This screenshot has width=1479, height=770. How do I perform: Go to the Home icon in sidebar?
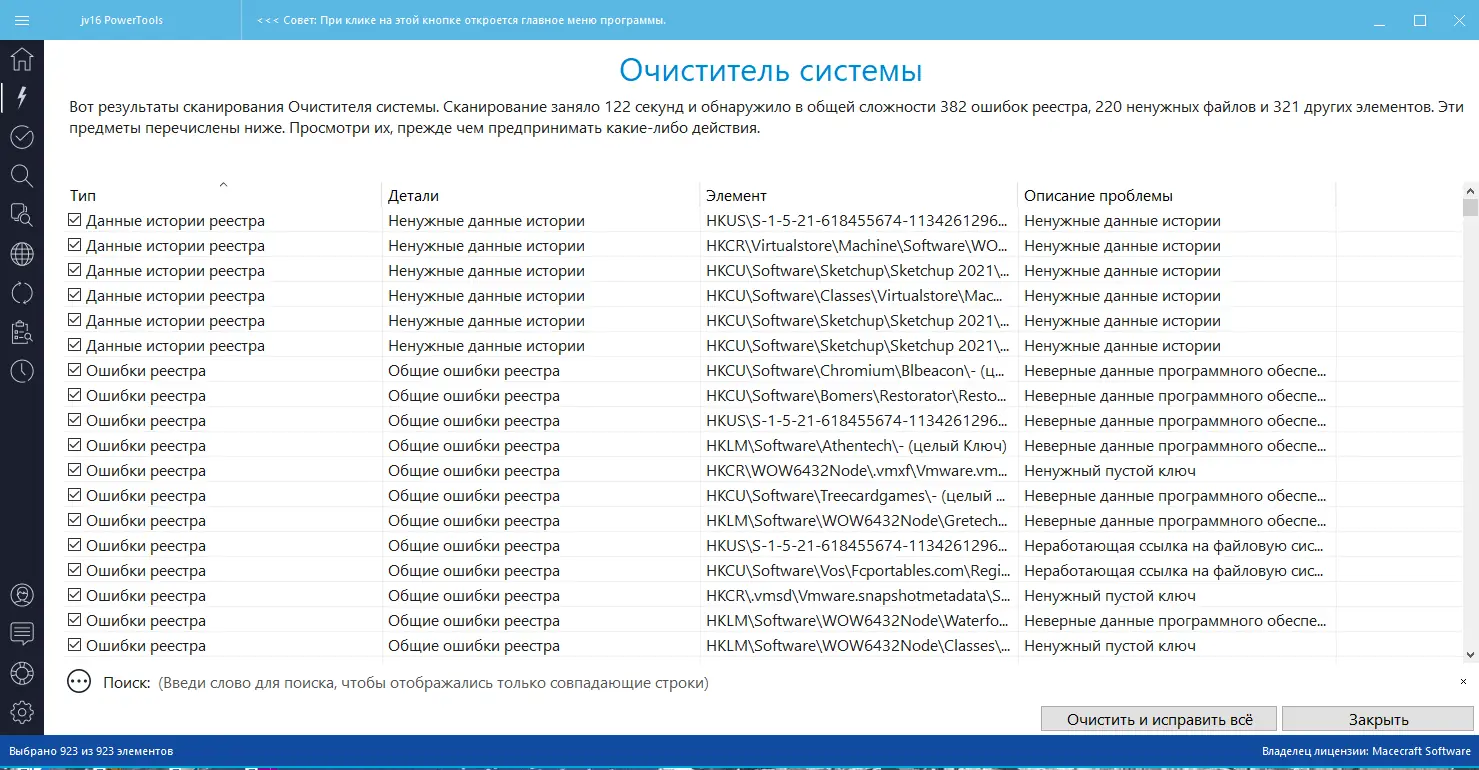pyautogui.click(x=22, y=59)
